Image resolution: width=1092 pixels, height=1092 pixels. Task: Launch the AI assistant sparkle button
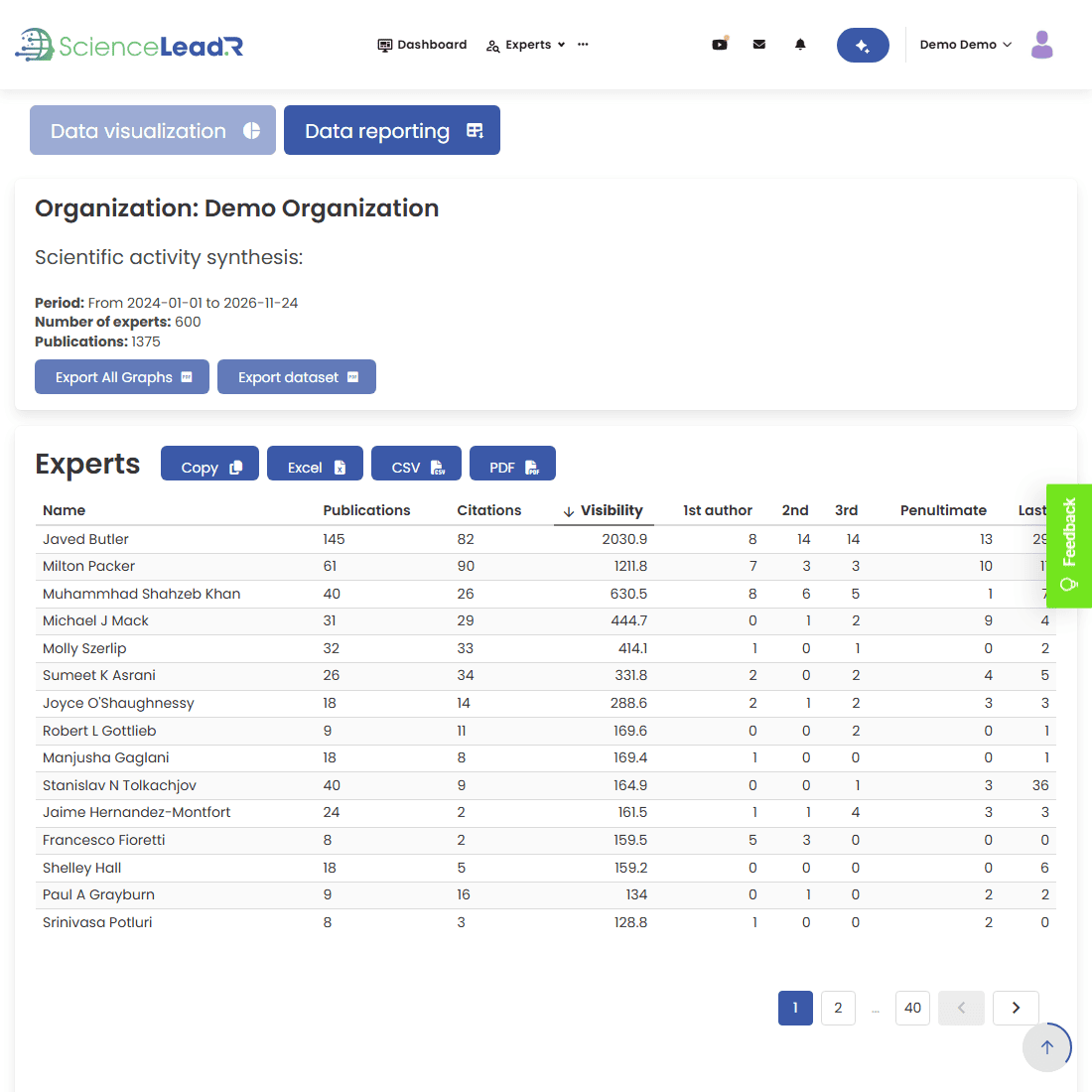pos(862,45)
